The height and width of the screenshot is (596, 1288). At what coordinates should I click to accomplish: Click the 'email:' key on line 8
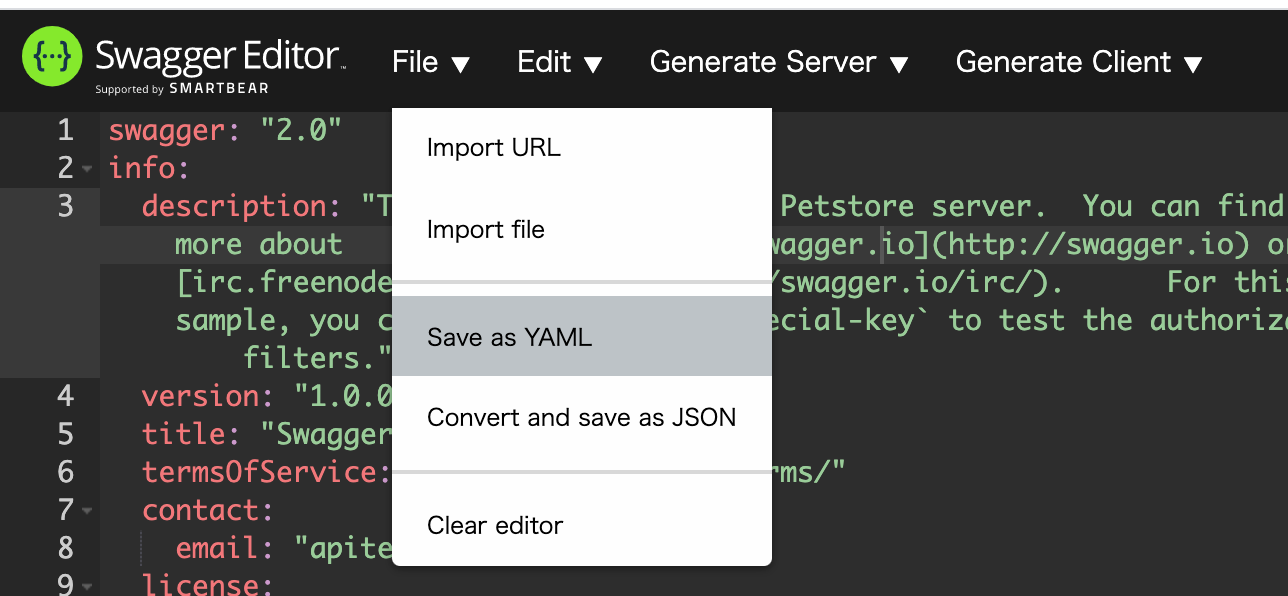(226, 548)
